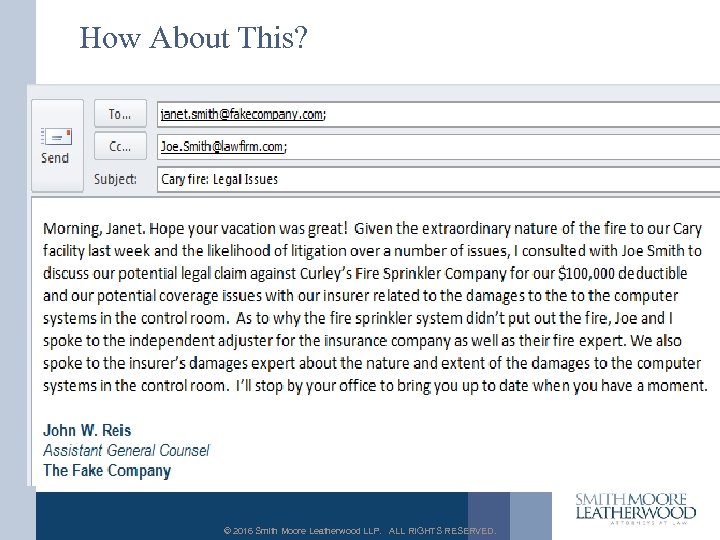Click the Send envelope icon
This screenshot has height=540, width=720.
[x=55, y=137]
